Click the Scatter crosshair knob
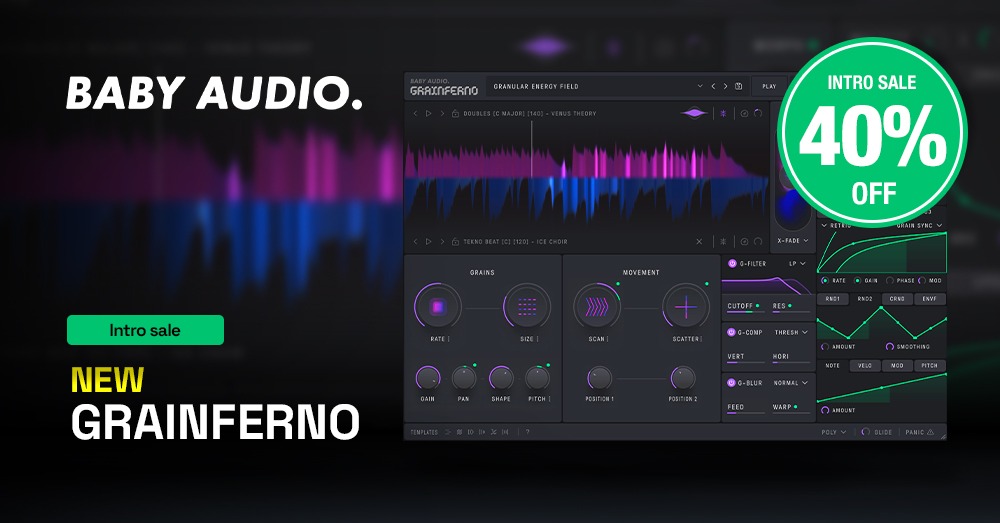The height and width of the screenshot is (523, 1000). 686,307
